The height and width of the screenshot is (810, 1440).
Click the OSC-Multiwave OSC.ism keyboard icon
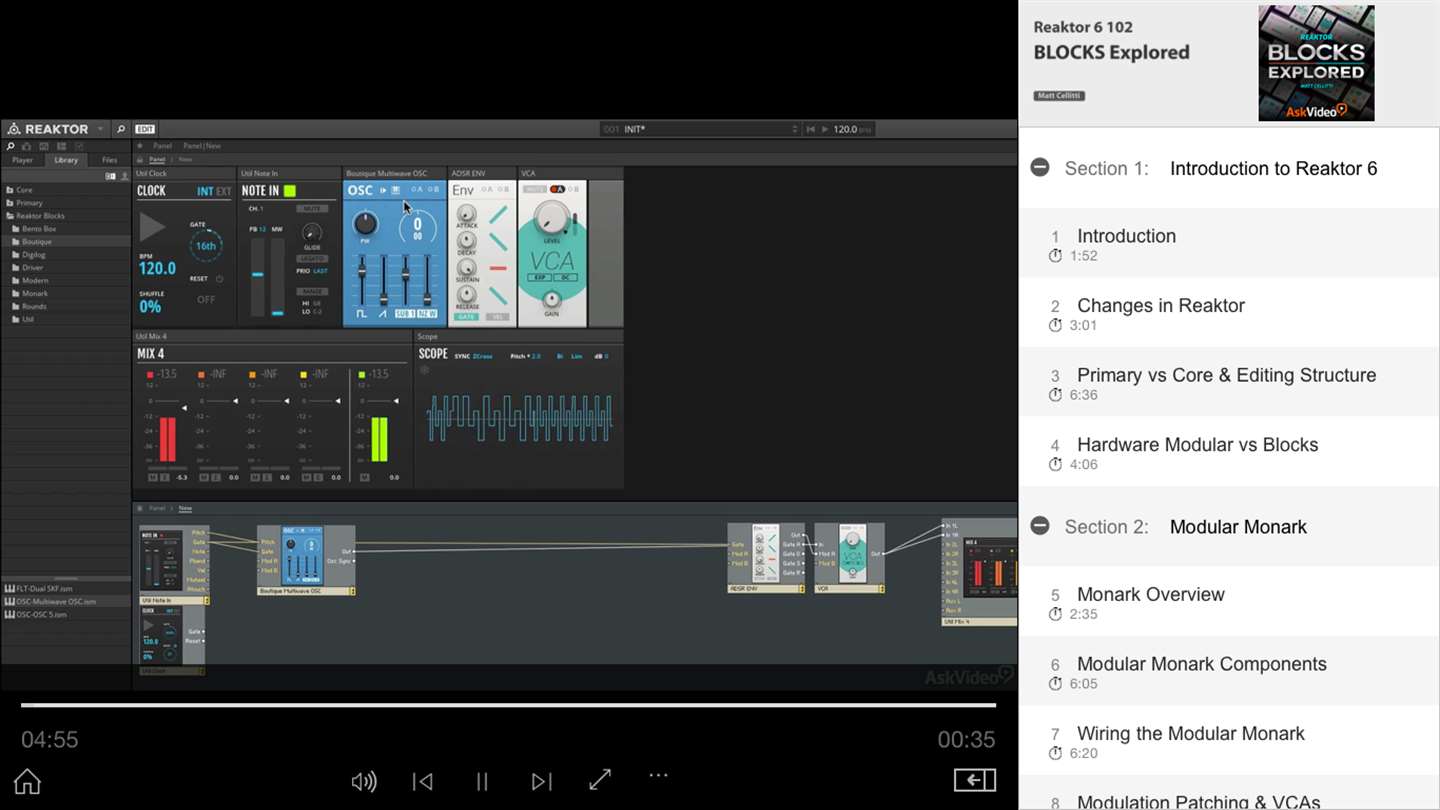click(9, 602)
